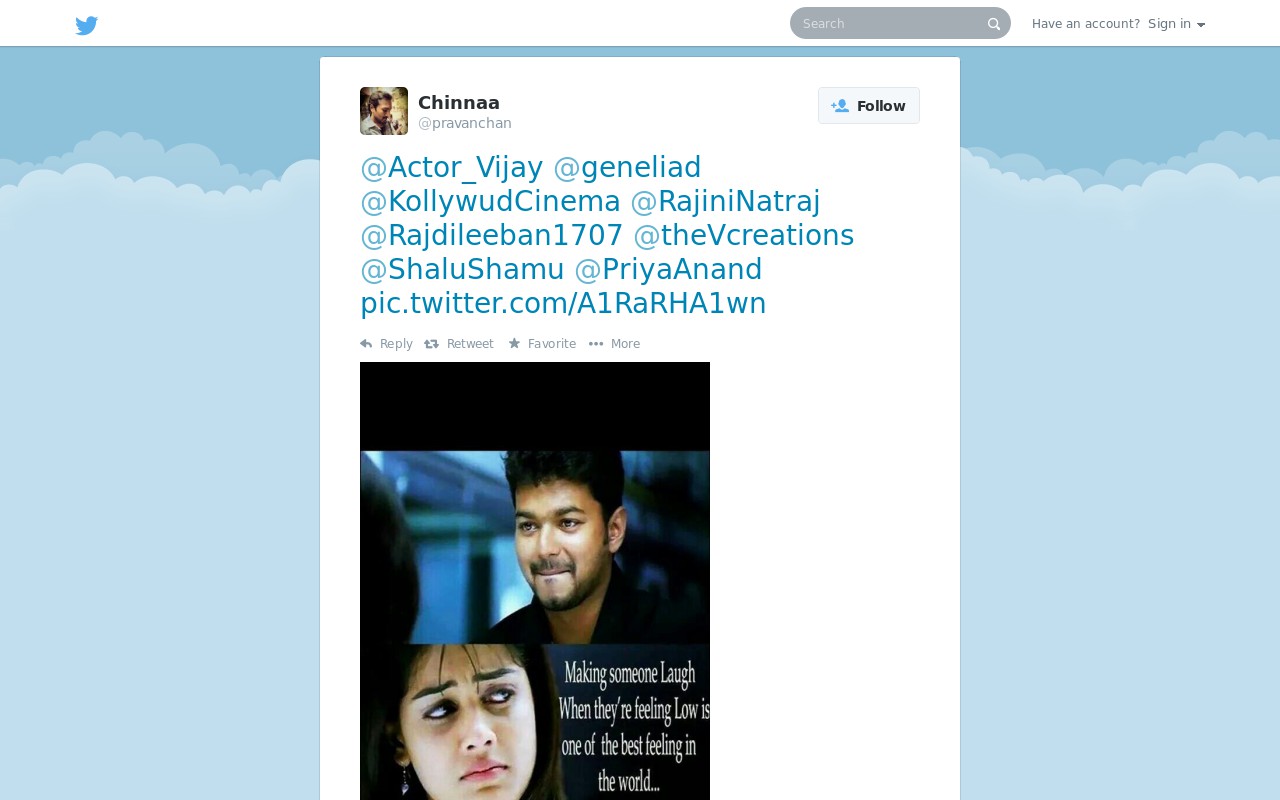Viewport: 1280px width, 800px height.
Task: Open the @geneliad mention
Action: click(627, 167)
